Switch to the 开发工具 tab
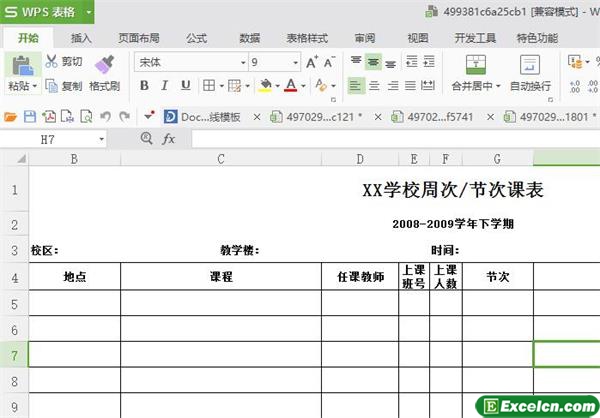600x418 pixels. click(x=475, y=38)
